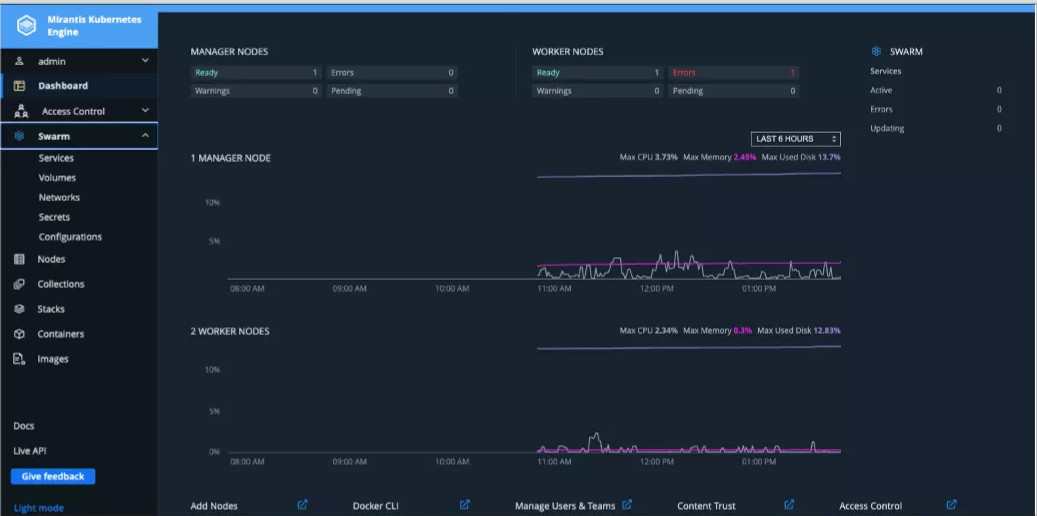This screenshot has height=516, width=1037.
Task: Click worker nodes Warnings status row
Action: pyautogui.click(x=597, y=91)
